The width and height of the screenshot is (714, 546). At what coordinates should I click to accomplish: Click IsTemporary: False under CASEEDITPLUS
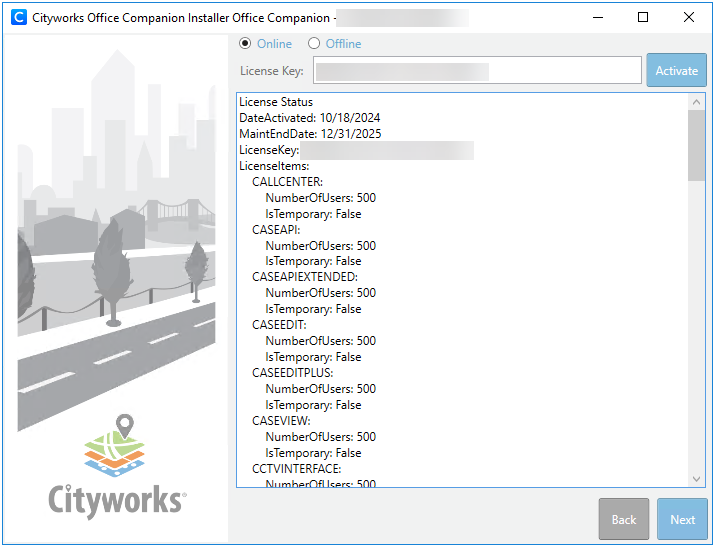313,405
